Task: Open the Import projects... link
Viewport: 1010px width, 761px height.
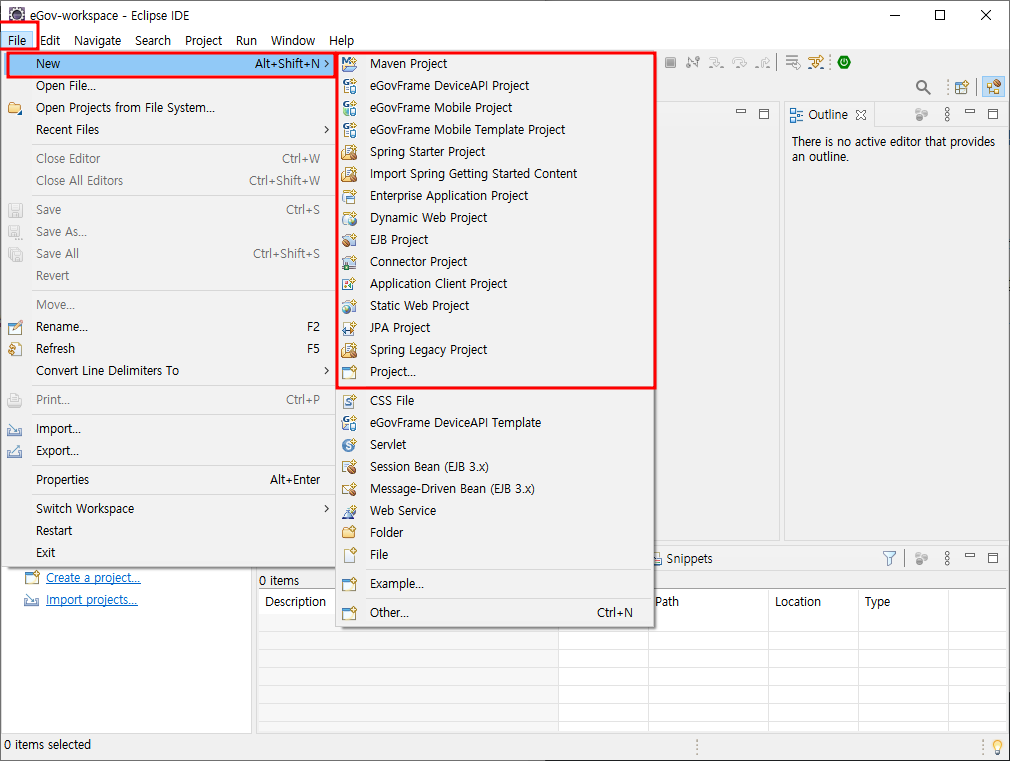Action: pos(91,600)
